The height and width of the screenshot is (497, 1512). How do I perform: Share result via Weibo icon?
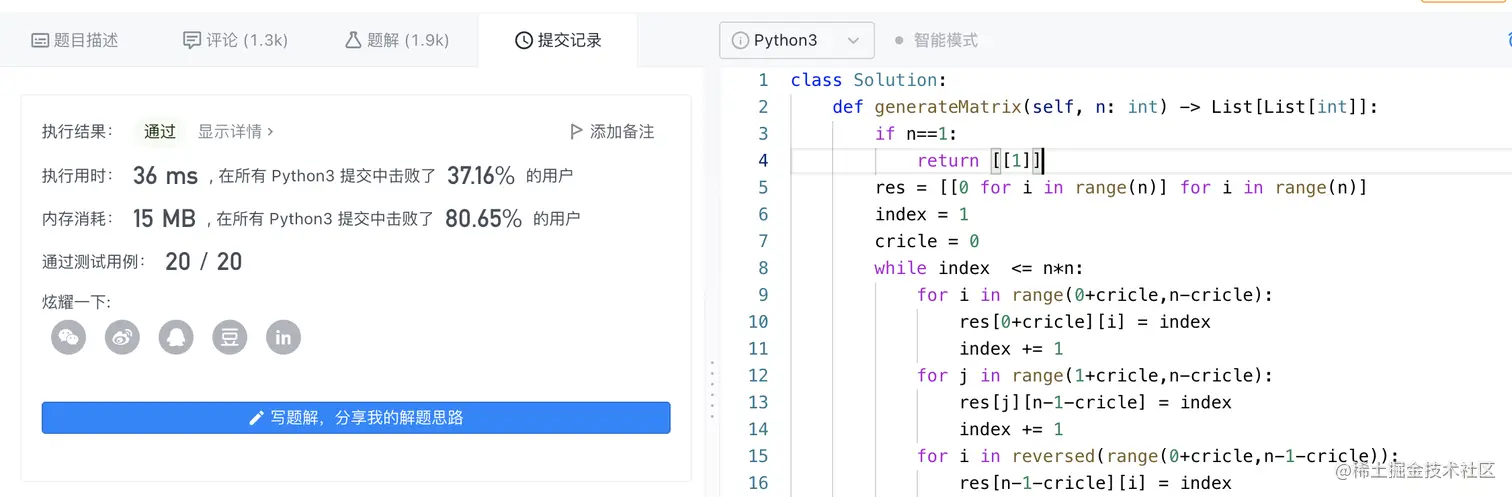point(122,337)
